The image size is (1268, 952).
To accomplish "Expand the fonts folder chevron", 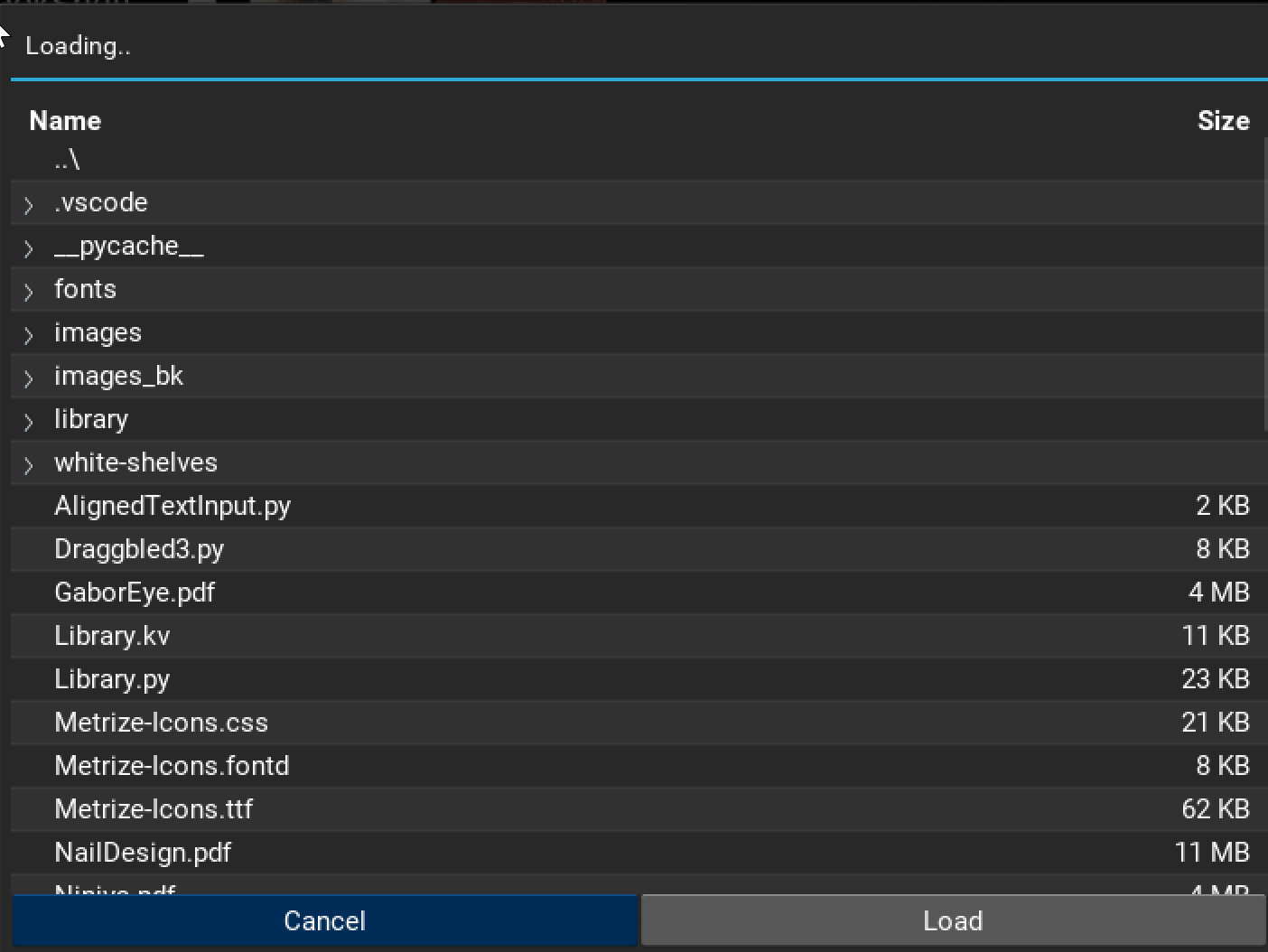I will tap(28, 292).
